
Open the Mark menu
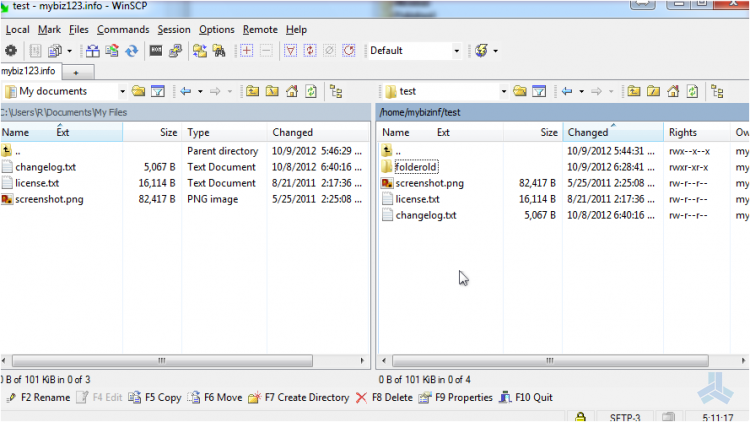(x=49, y=30)
